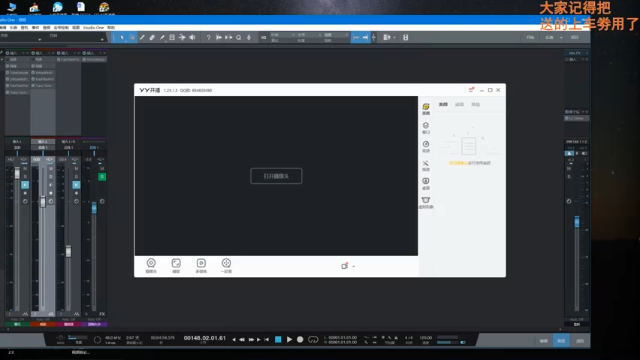Click the FX button on the fourth mixer channel

point(102,314)
